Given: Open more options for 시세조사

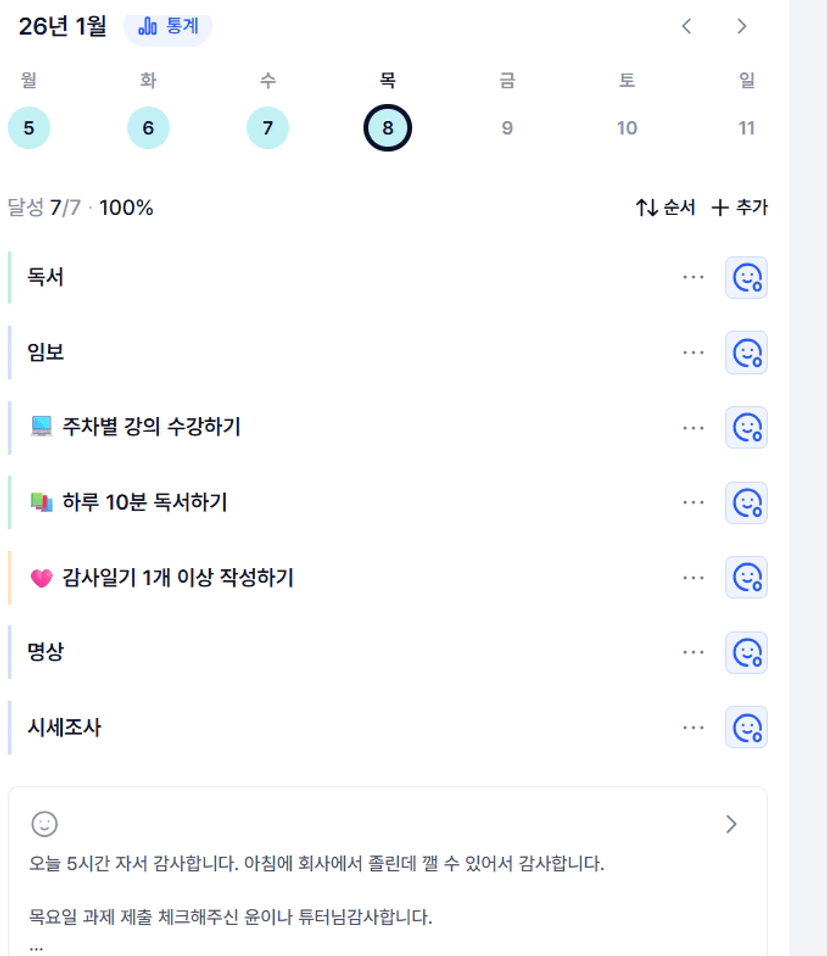Looking at the screenshot, I should click(693, 727).
